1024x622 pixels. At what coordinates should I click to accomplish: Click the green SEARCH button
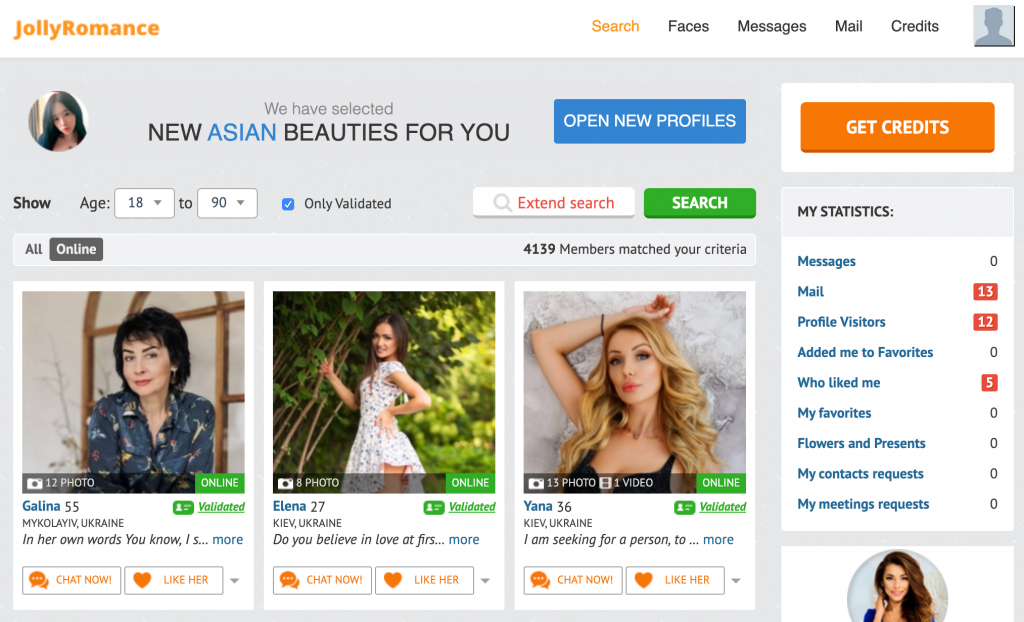(x=699, y=203)
